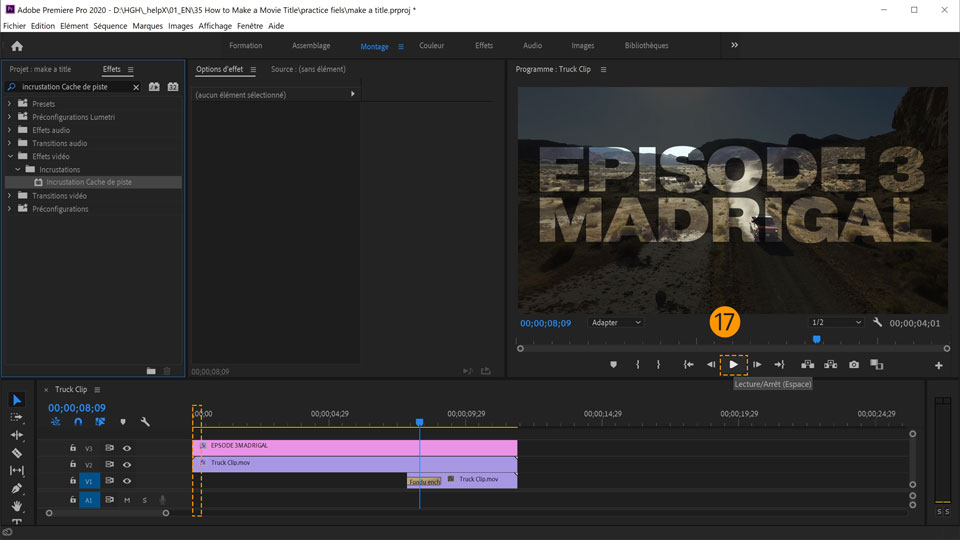Select Incrustation Cache de piste effect
This screenshot has width=960, height=540.
click(88, 183)
